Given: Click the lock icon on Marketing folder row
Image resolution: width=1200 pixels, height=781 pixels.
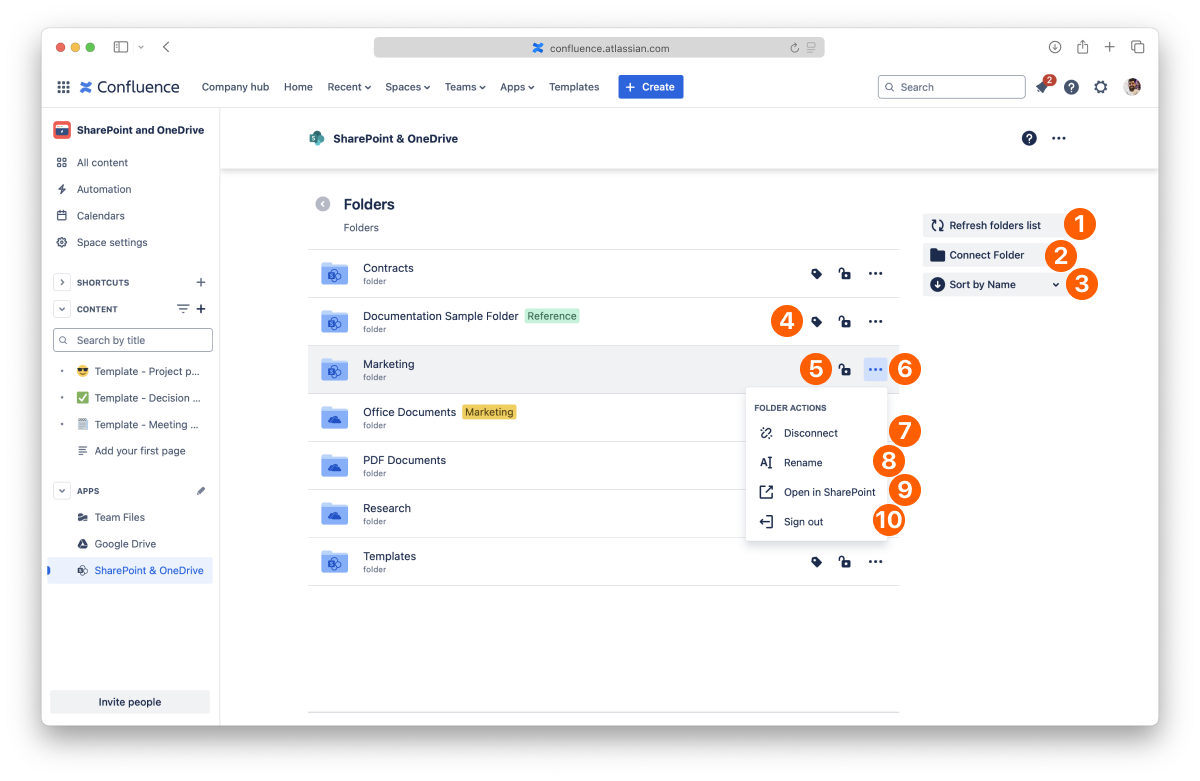Looking at the screenshot, I should 845,370.
